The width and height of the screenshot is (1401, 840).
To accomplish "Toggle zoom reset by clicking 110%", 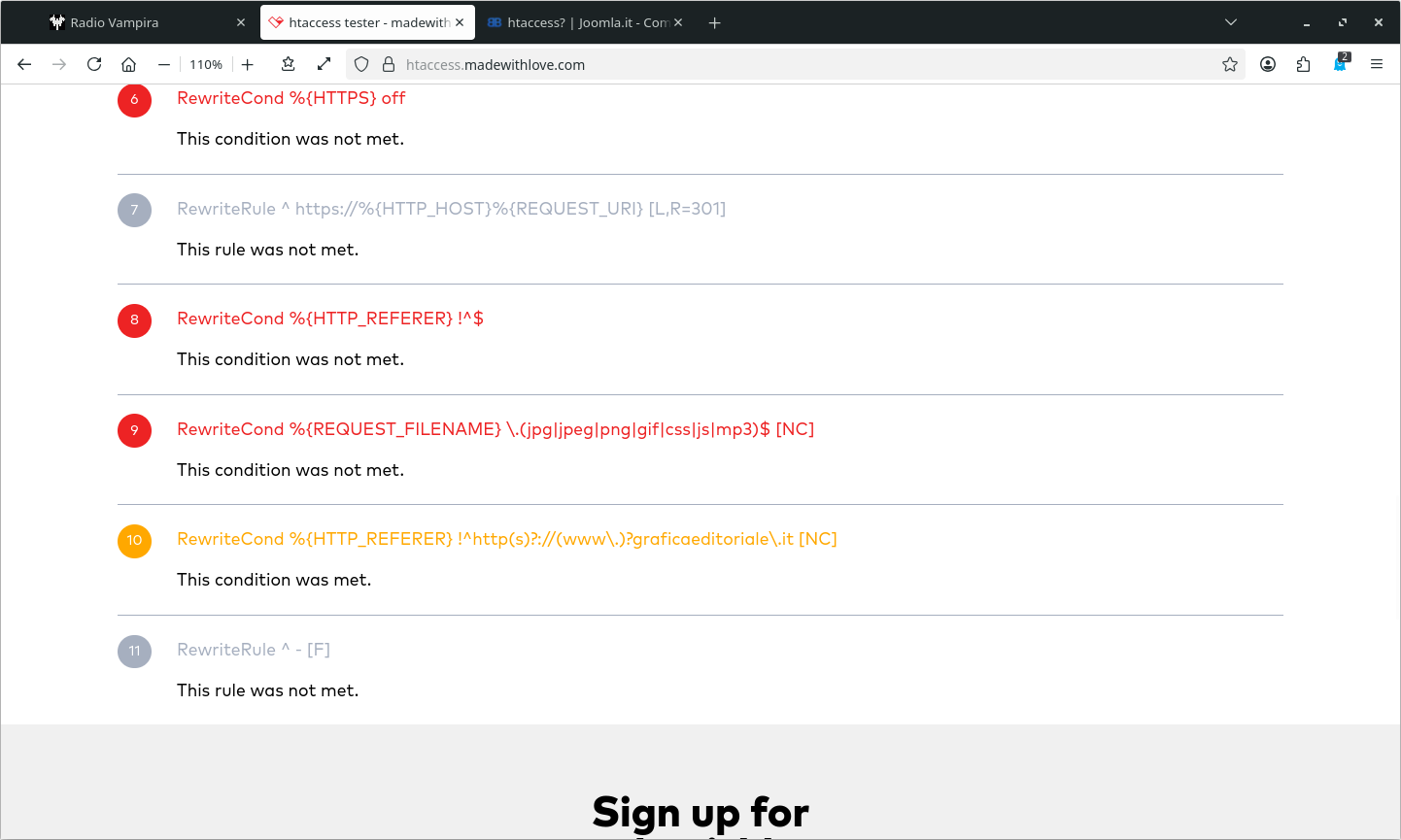I will pos(206,64).
